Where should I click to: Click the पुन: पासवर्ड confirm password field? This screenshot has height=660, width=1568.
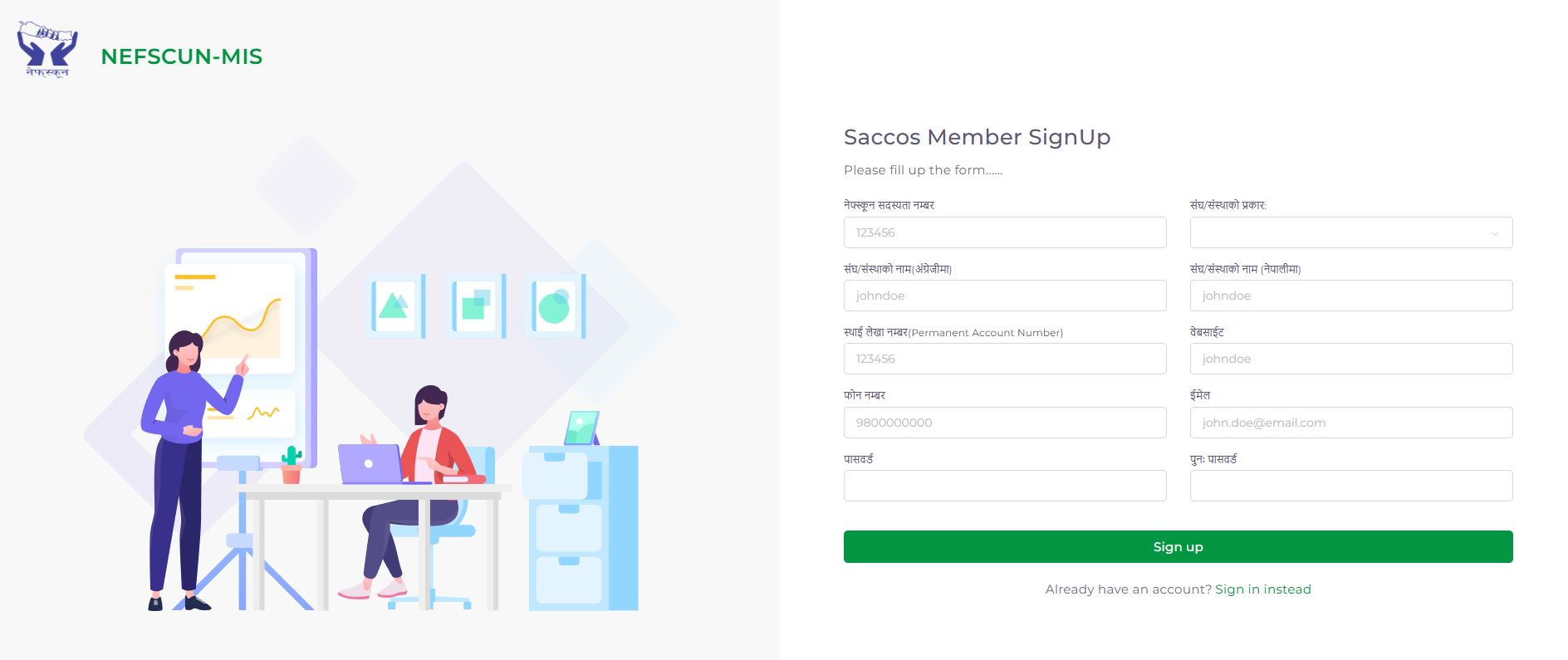[1350, 486]
